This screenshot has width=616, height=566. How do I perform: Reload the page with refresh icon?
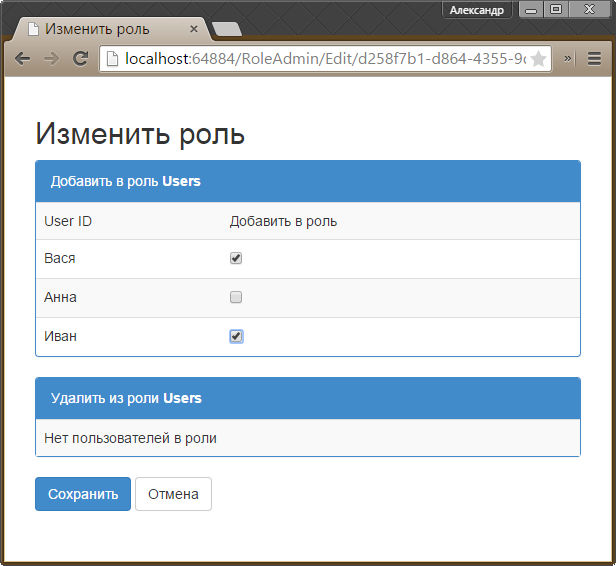coord(81,59)
